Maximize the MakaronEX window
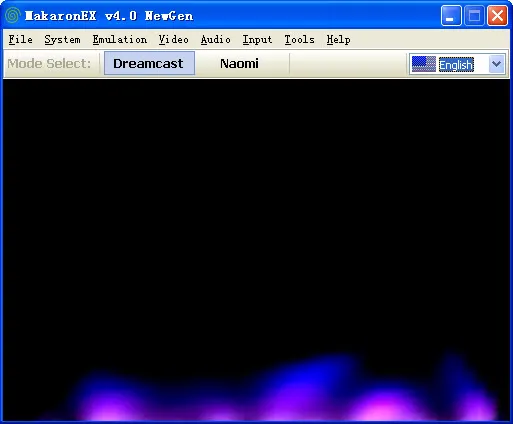This screenshot has width=513, height=424. pos(474,15)
